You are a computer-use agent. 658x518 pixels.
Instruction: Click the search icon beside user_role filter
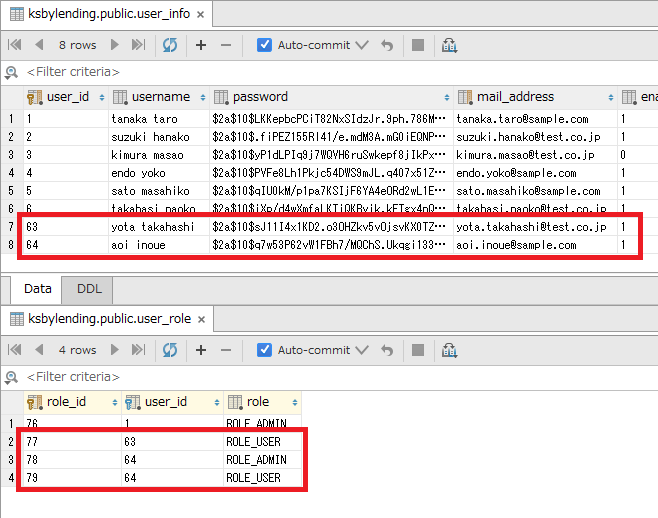click(11, 377)
